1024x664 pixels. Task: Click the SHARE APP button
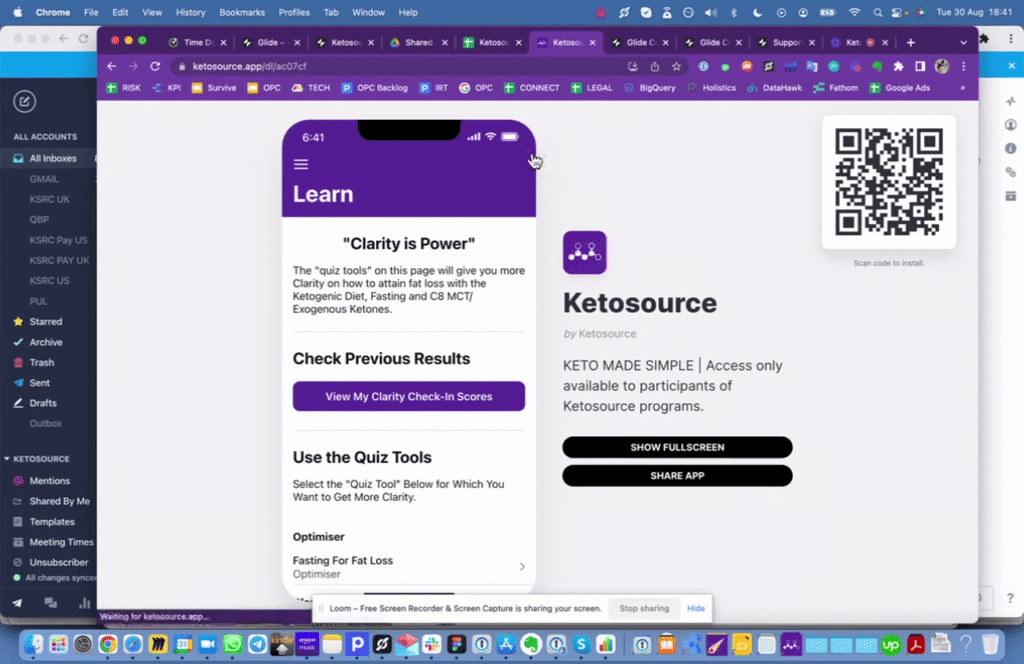[x=677, y=475]
